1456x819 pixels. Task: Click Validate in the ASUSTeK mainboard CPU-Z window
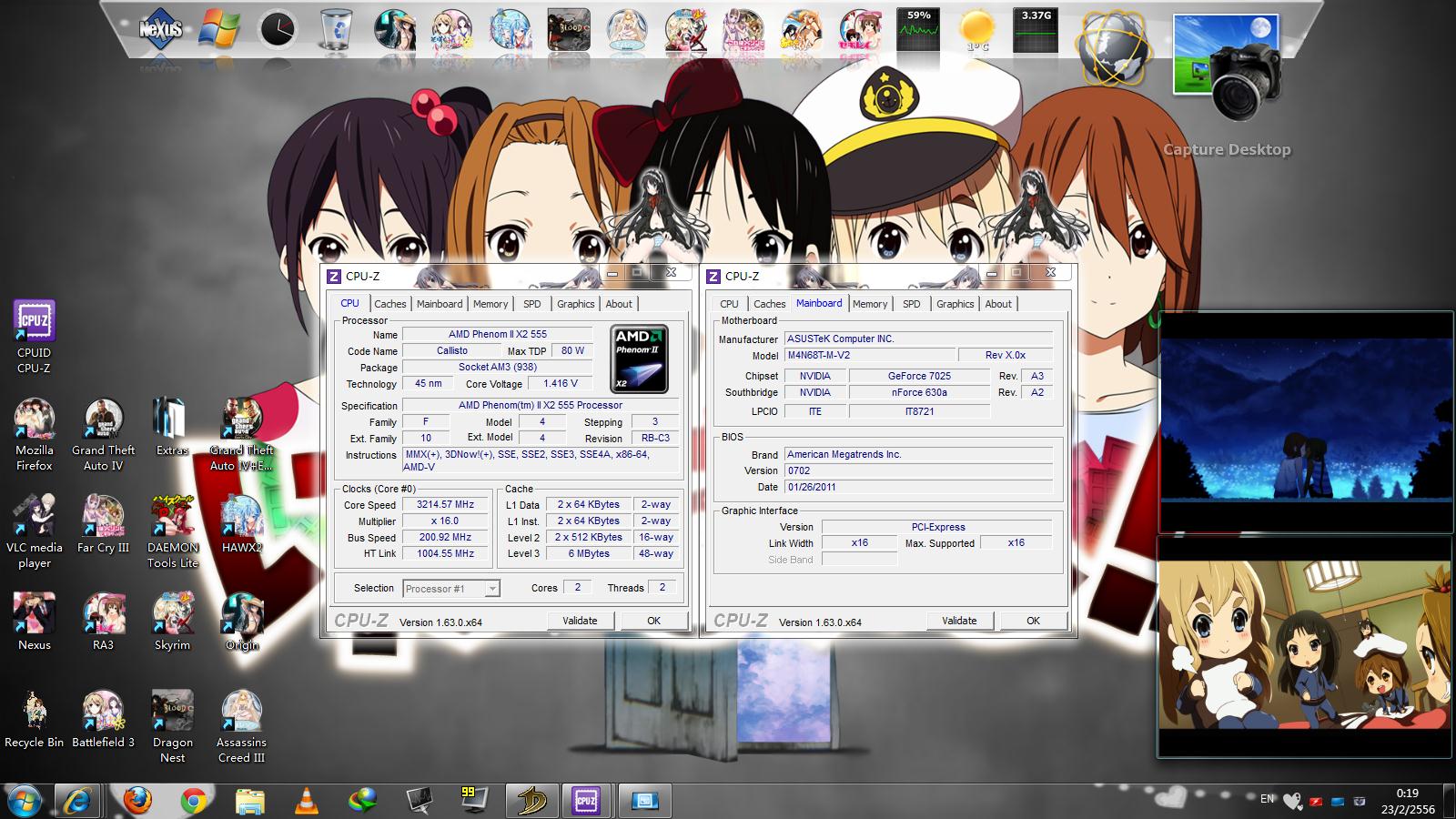click(x=959, y=621)
